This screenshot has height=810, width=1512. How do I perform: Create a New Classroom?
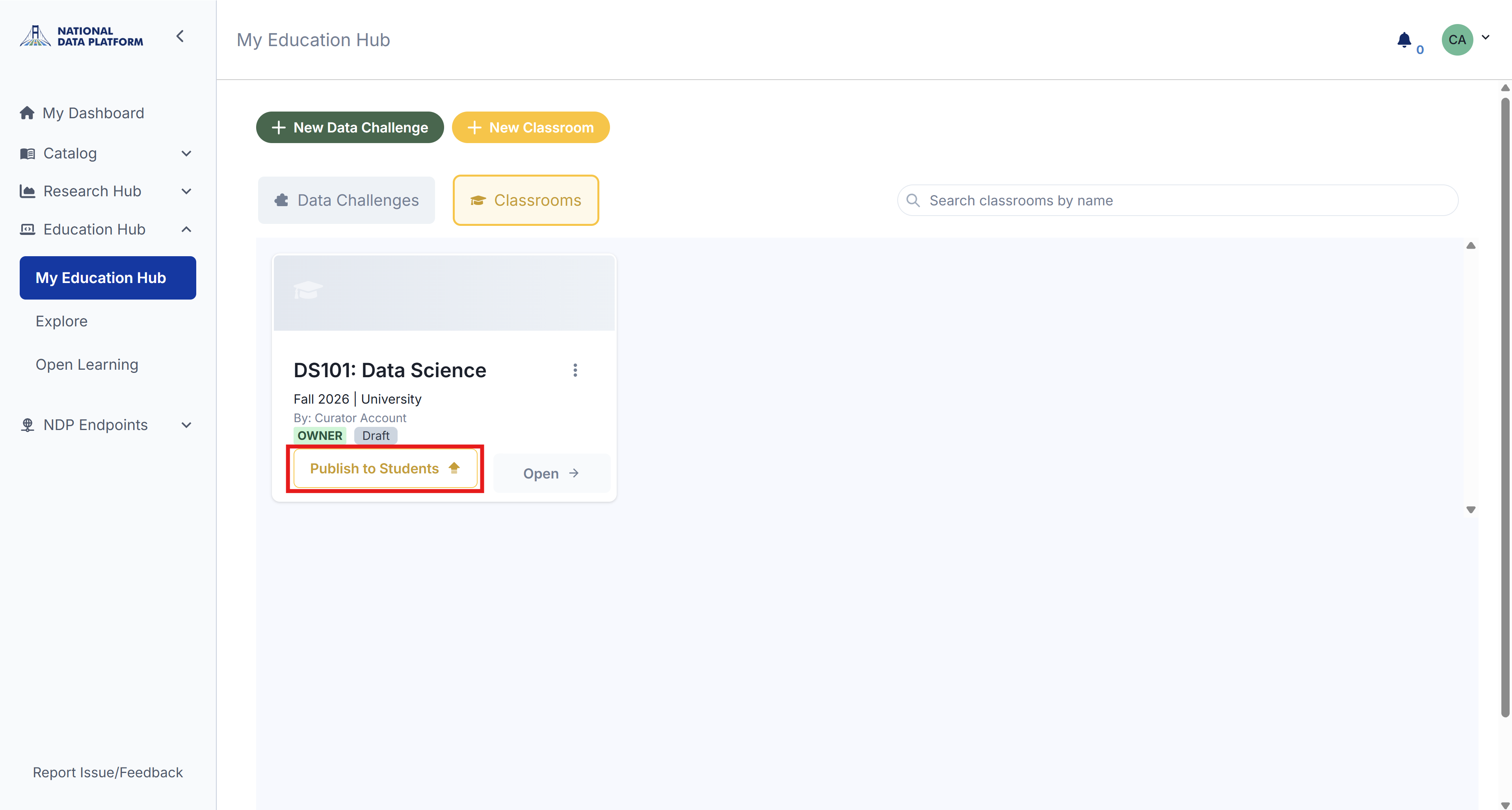click(531, 127)
